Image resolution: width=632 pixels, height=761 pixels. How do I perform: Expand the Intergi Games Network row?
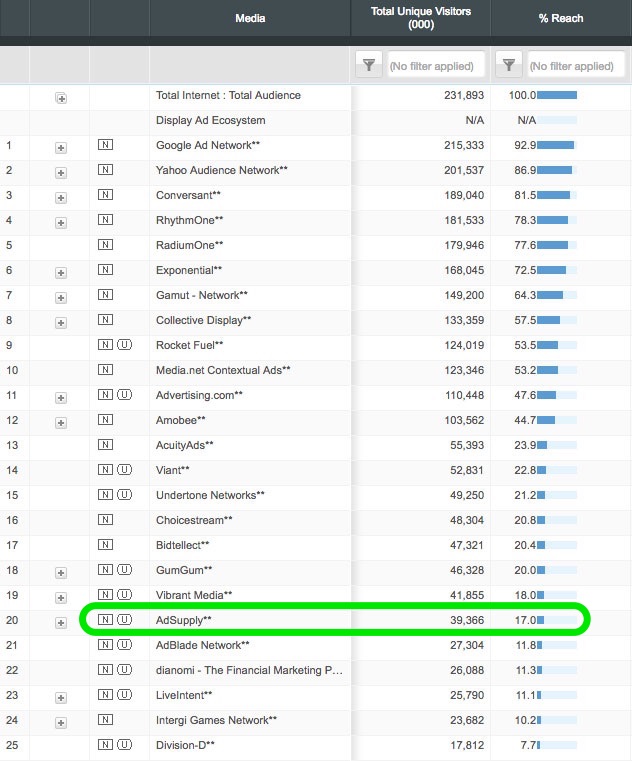pyautogui.click(x=61, y=722)
